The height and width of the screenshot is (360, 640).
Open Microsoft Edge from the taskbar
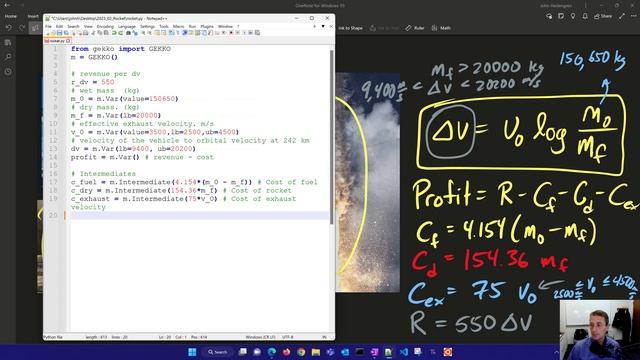pos(271,352)
